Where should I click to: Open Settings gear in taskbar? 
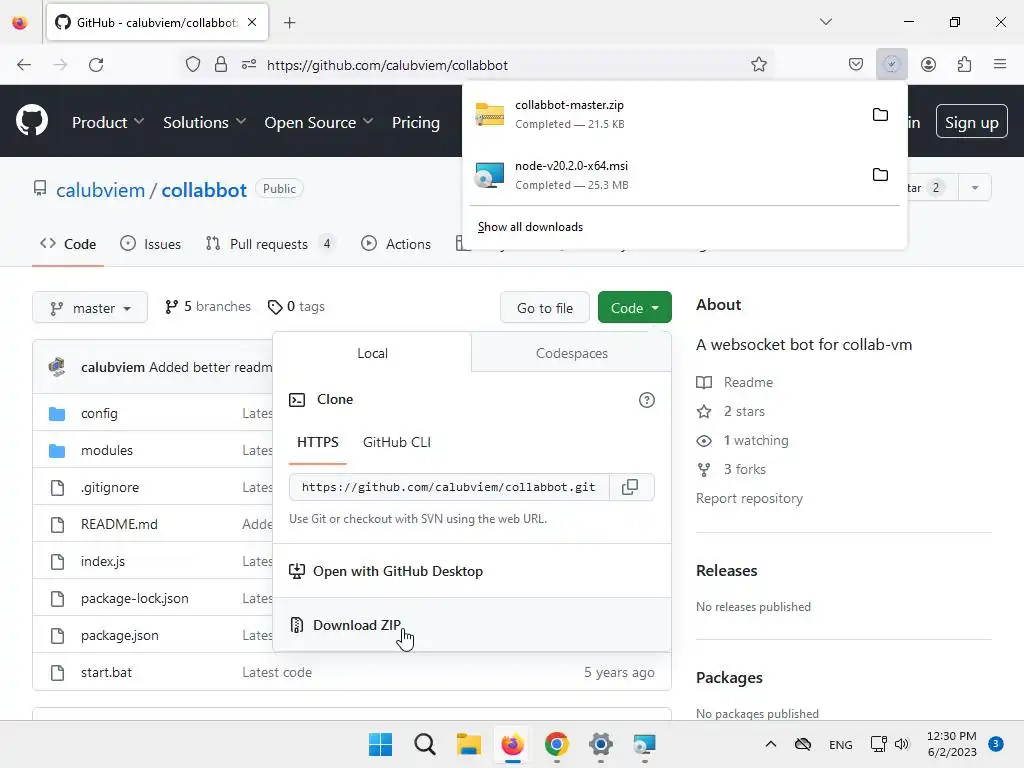(600, 744)
